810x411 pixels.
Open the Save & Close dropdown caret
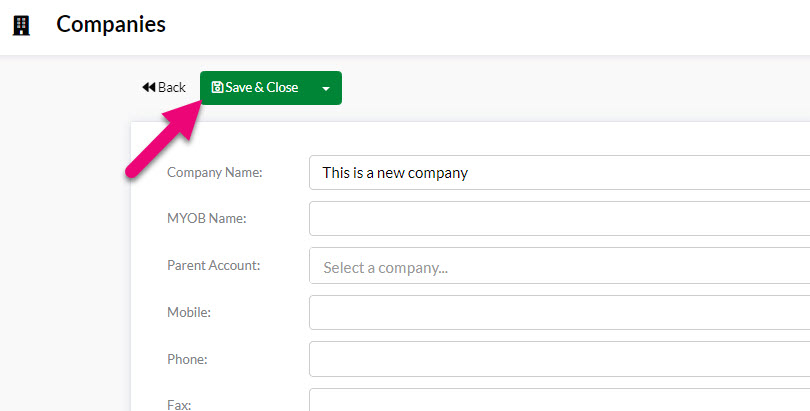click(x=326, y=88)
